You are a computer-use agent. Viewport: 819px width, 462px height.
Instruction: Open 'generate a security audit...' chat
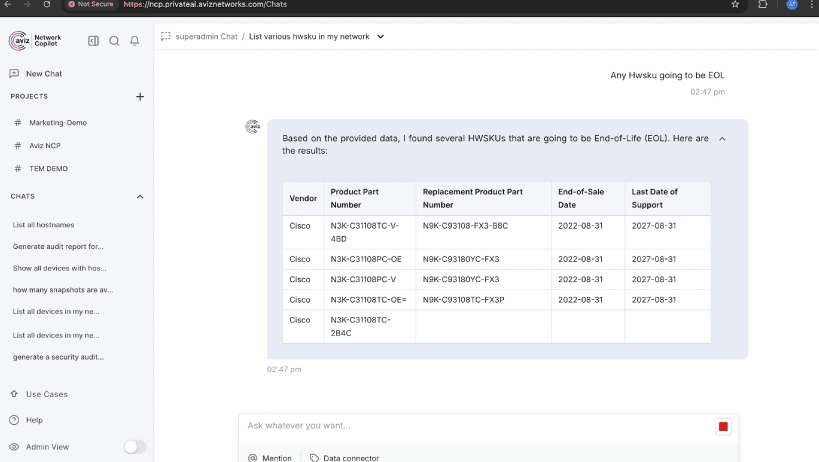tap(58, 357)
